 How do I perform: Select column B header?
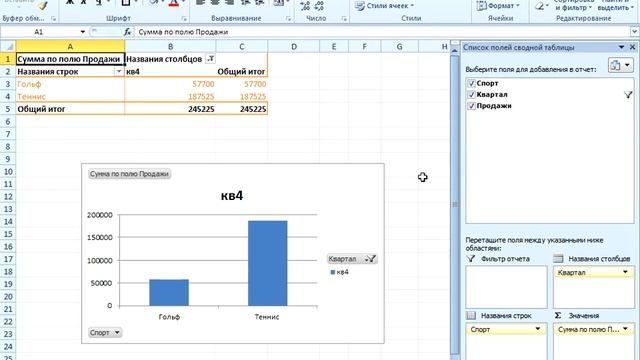point(171,47)
